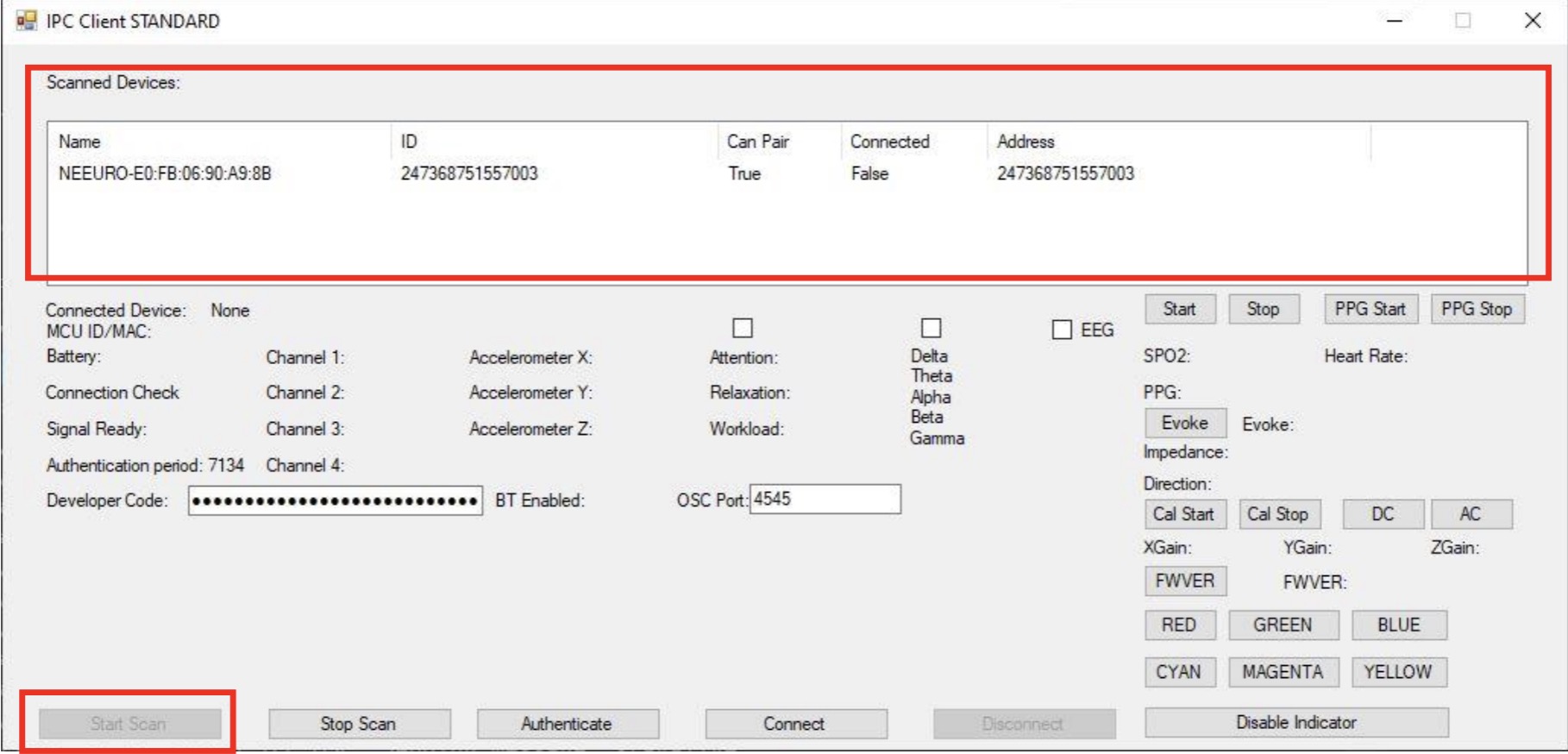The height and width of the screenshot is (754, 1568).
Task: Click the Can Pair value True
Action: click(x=744, y=173)
